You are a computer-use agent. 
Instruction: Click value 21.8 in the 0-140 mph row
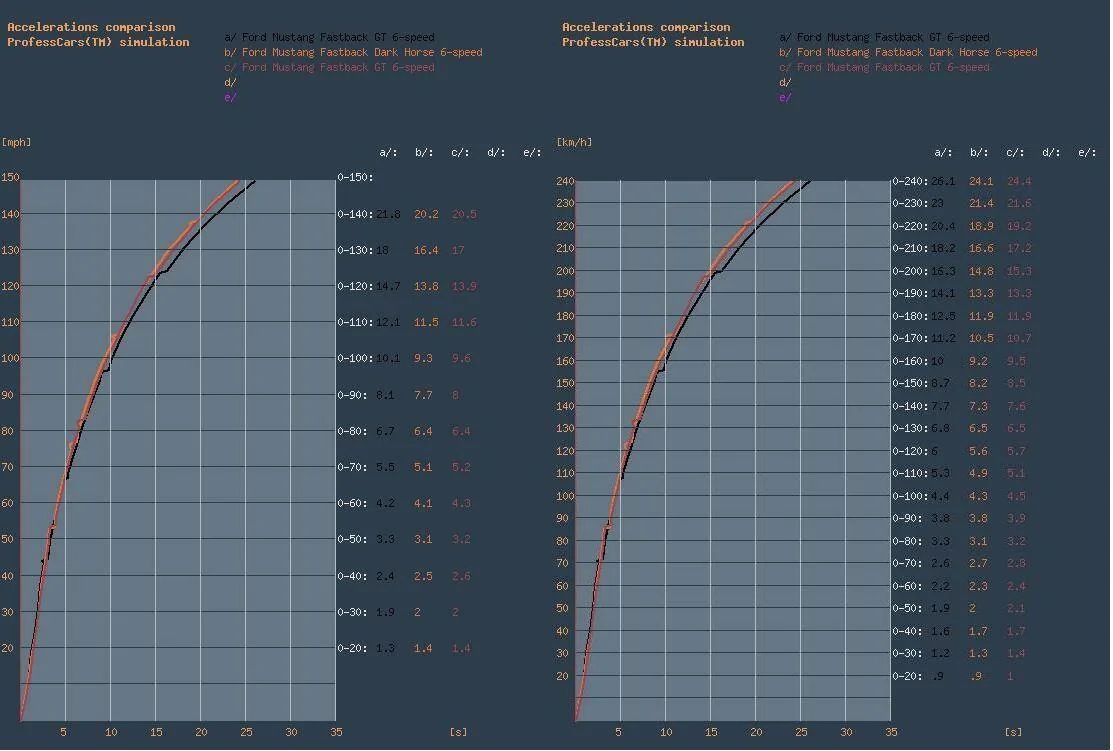coord(388,214)
